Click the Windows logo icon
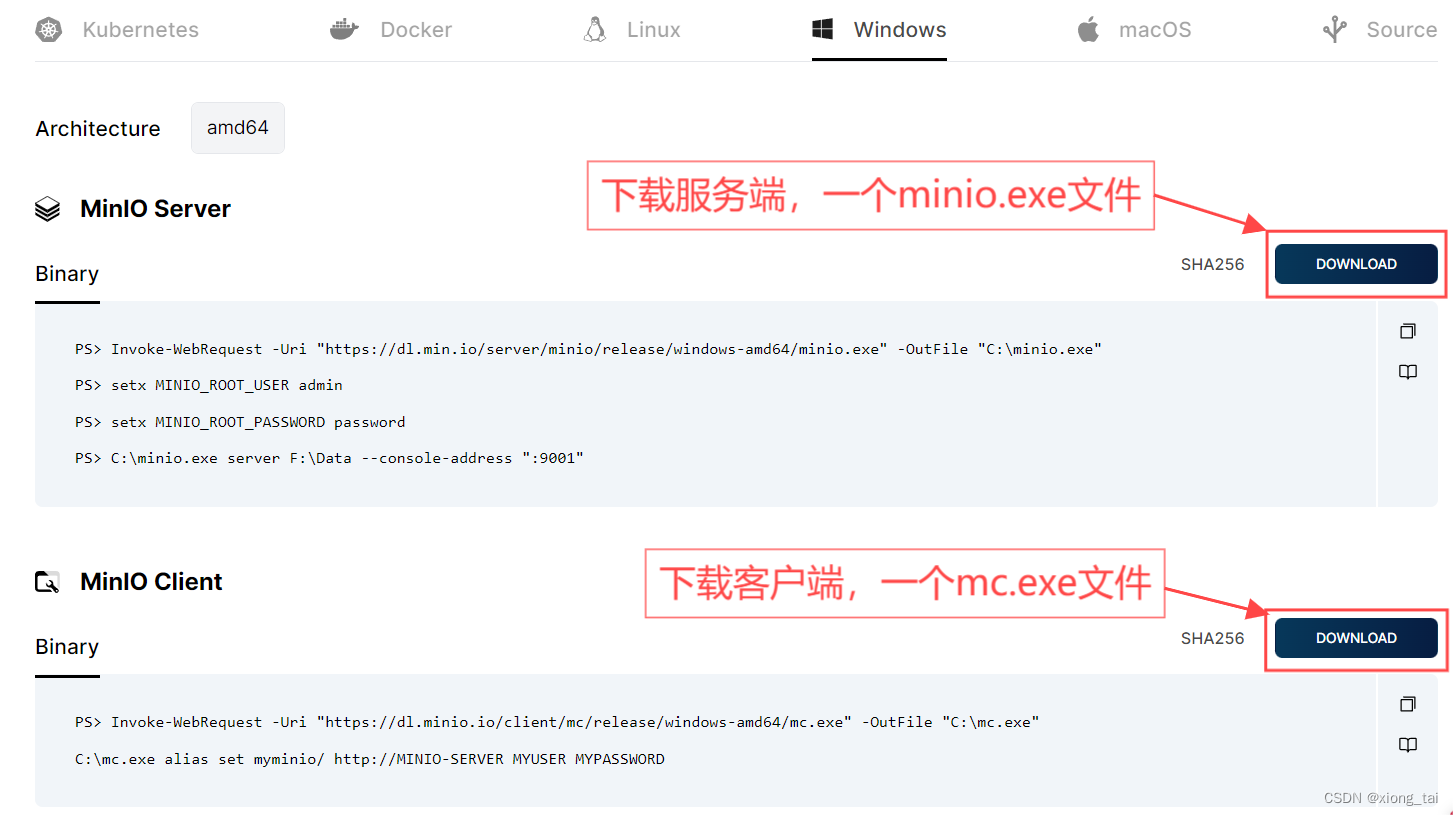 point(823,30)
